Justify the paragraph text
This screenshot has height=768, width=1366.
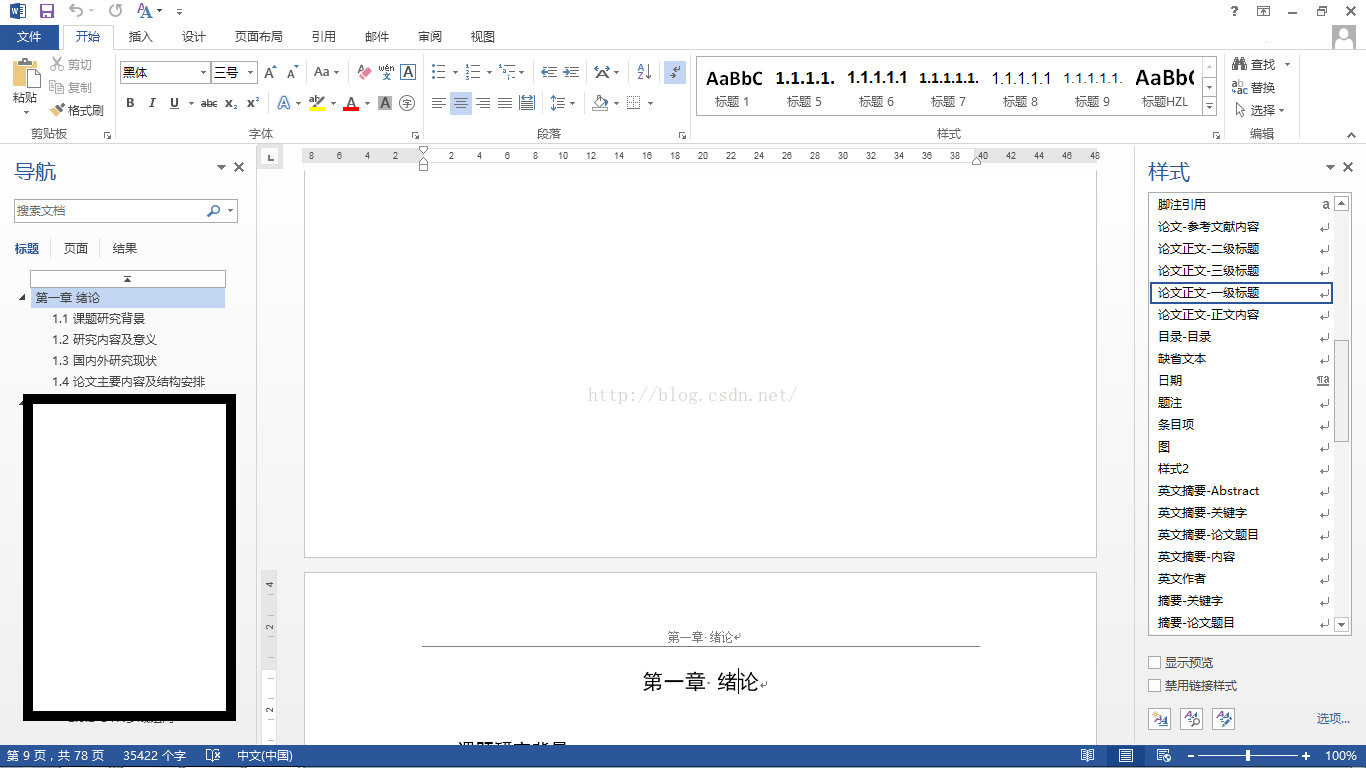pos(505,103)
